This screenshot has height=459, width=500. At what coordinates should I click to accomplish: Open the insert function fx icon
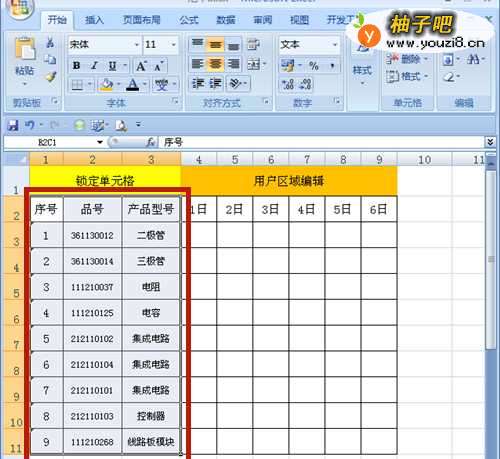click(x=151, y=143)
